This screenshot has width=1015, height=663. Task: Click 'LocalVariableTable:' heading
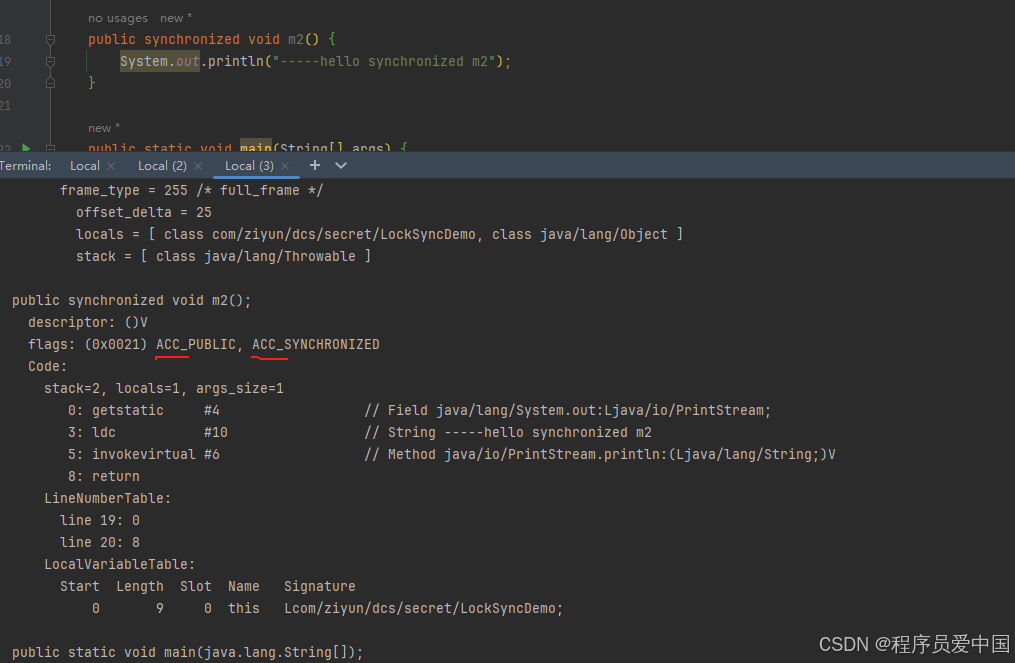click(120, 565)
